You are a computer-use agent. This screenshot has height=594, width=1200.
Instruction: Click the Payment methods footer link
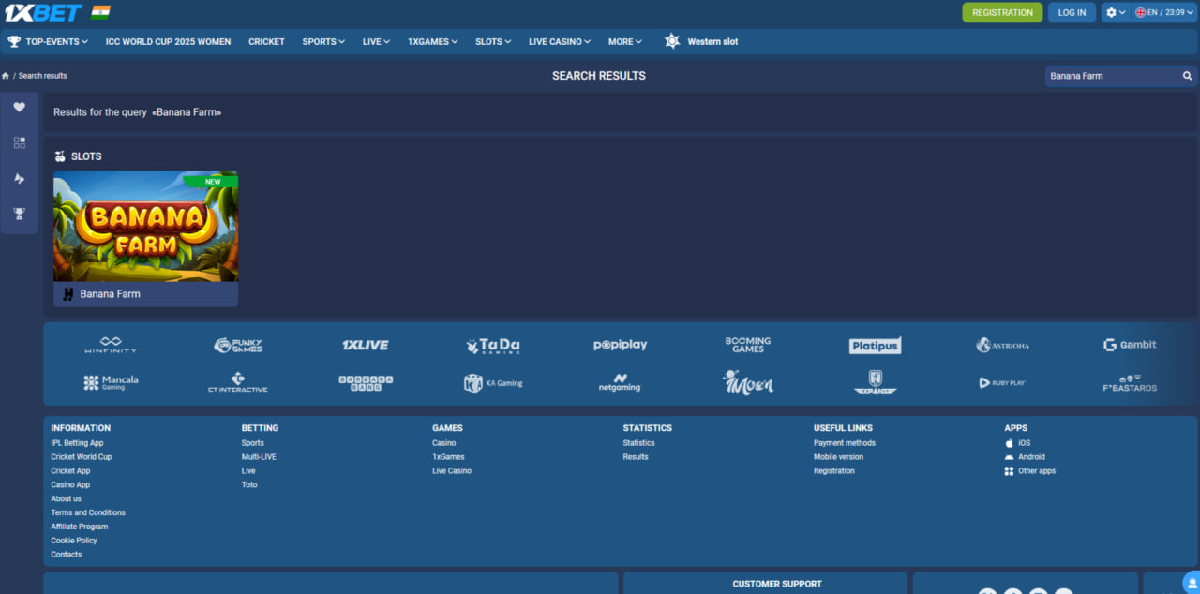844,443
